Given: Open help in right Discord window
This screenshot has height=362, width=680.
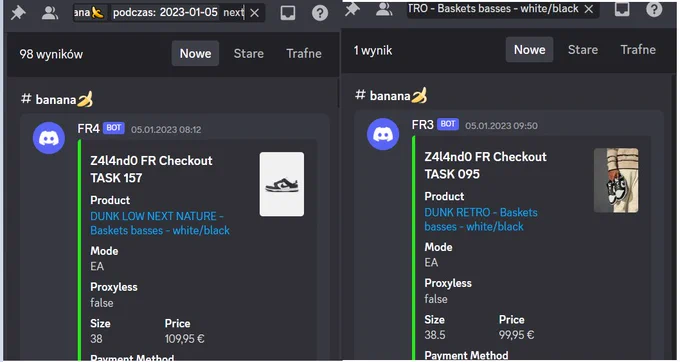Looking at the screenshot, I should tap(654, 9).
